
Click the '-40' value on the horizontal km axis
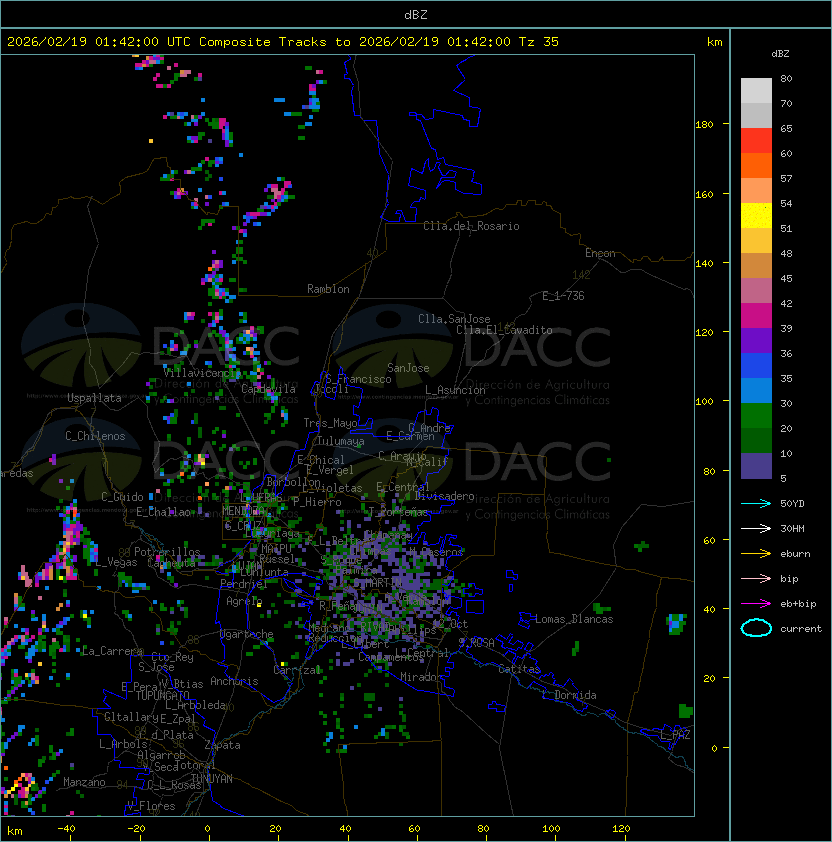(66, 829)
